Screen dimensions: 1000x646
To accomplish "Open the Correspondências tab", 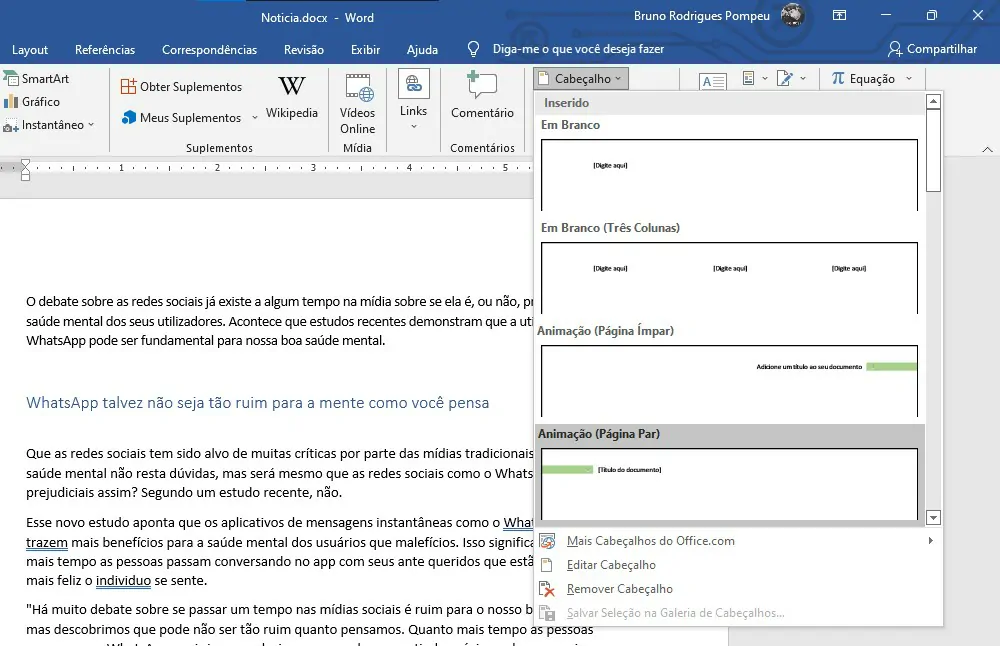I will 209,50.
